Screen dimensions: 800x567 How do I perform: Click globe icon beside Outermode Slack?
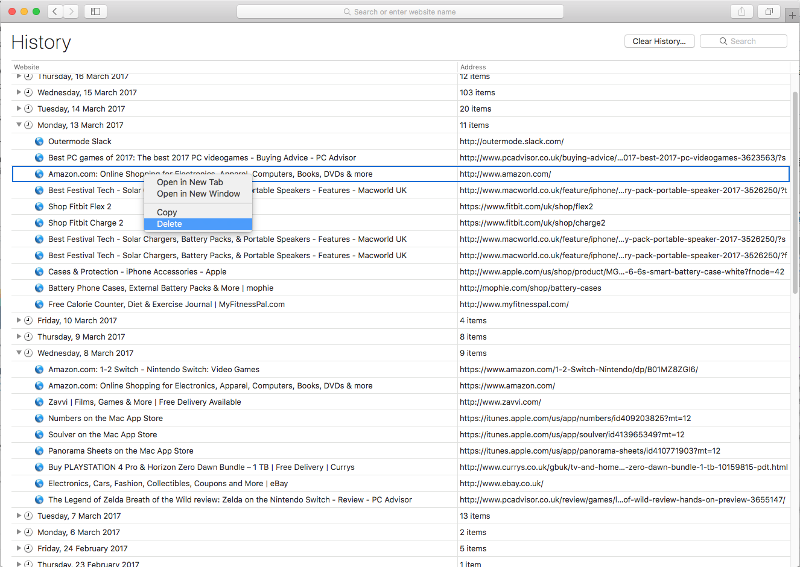click(39, 141)
